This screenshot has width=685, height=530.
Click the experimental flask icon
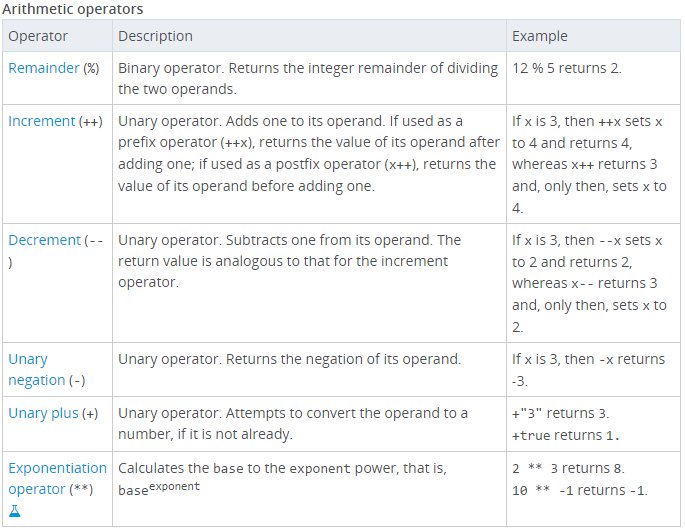[x=14, y=512]
